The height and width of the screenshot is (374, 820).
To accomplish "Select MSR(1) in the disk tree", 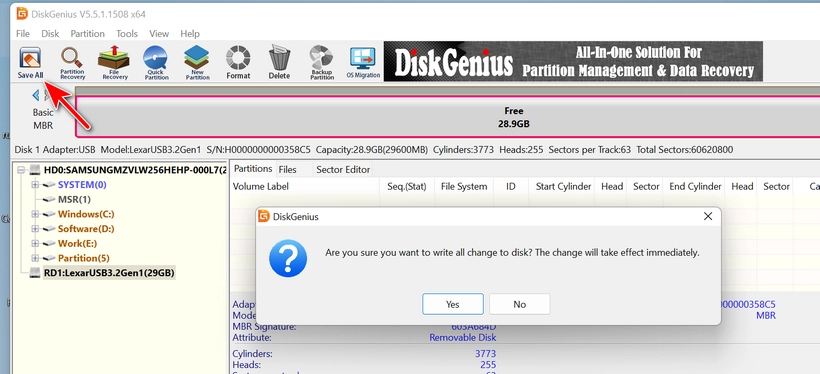I will point(74,199).
